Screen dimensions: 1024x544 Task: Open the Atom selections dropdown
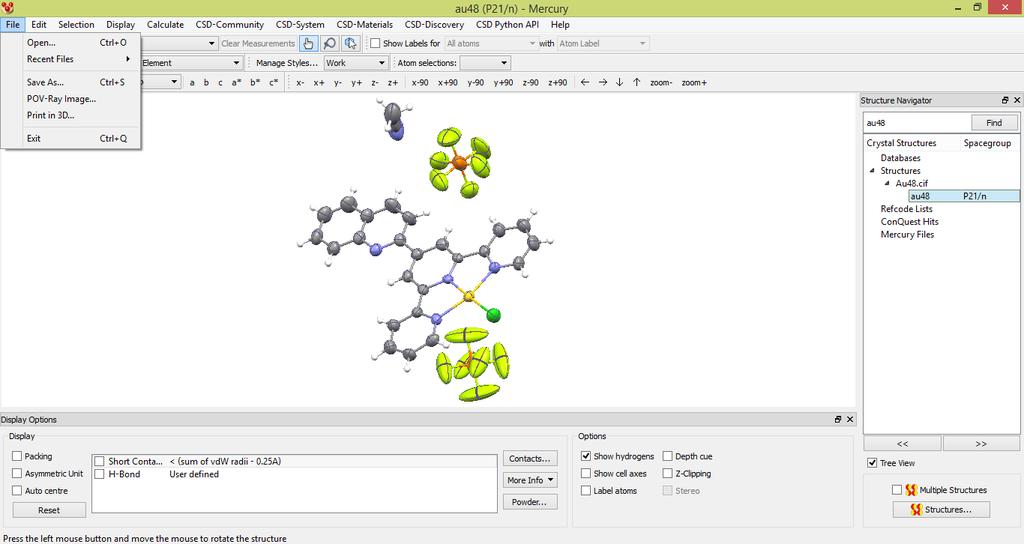pos(485,63)
